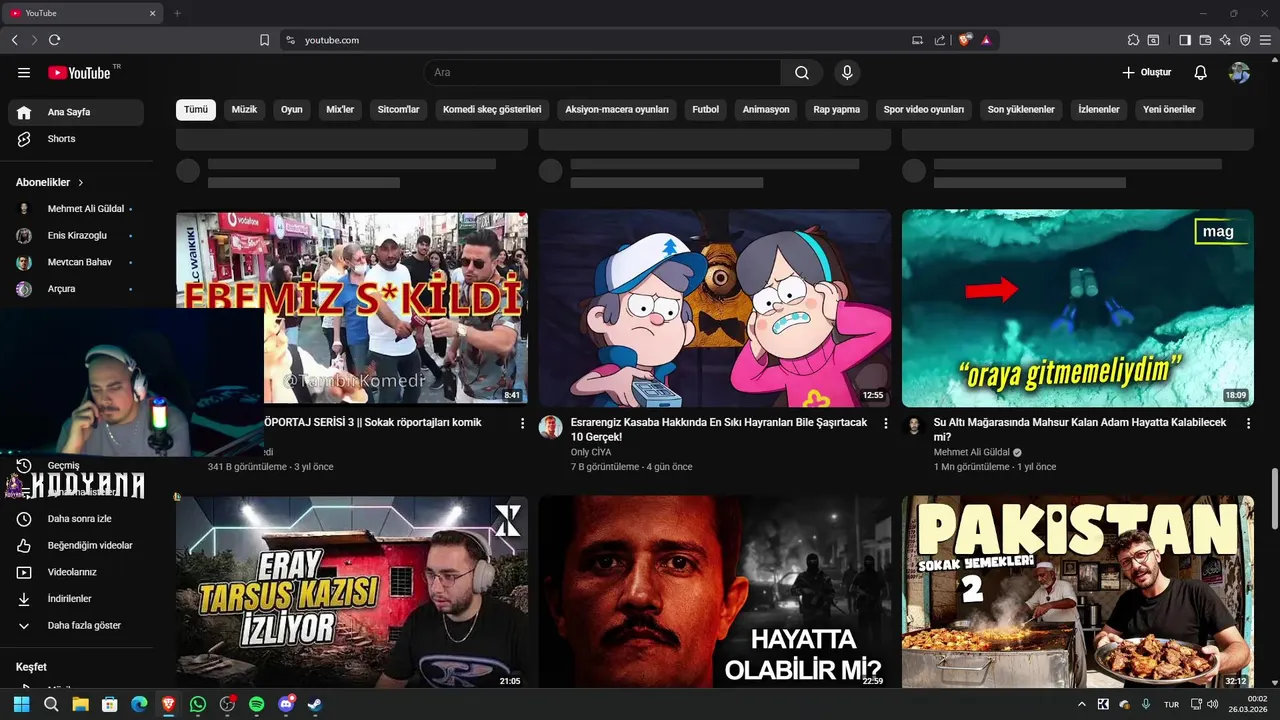Viewport: 1280px width, 720px height.
Task: Click the Esrarengiz Kasaba video title
Action: 719,430
